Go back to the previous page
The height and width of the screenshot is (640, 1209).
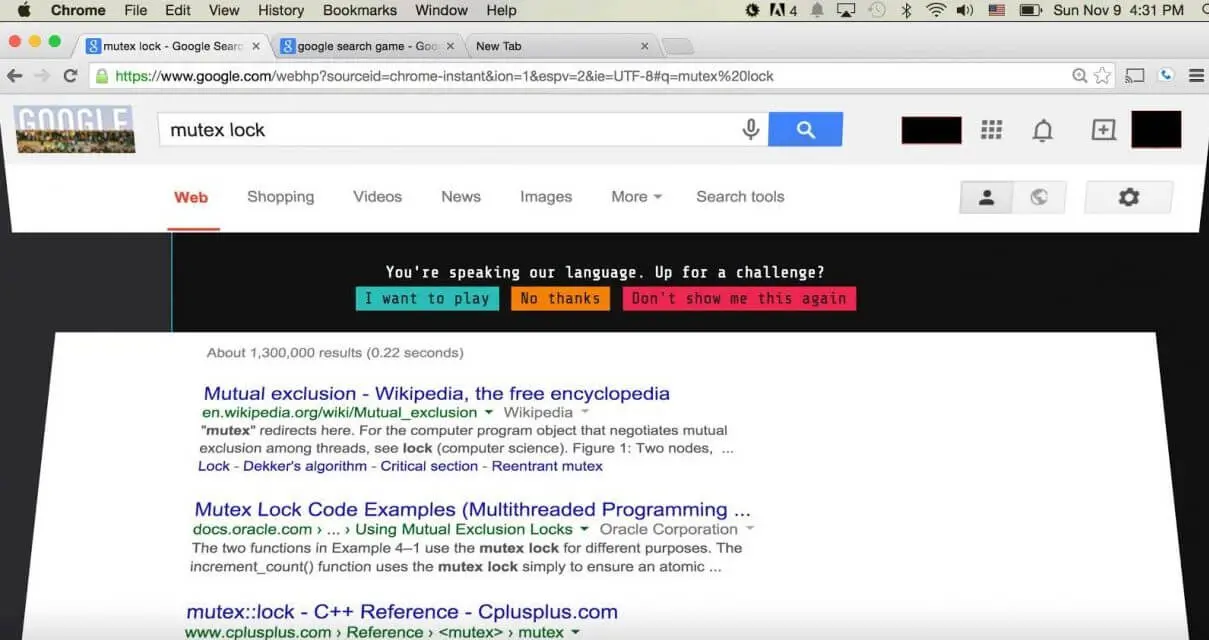15,75
